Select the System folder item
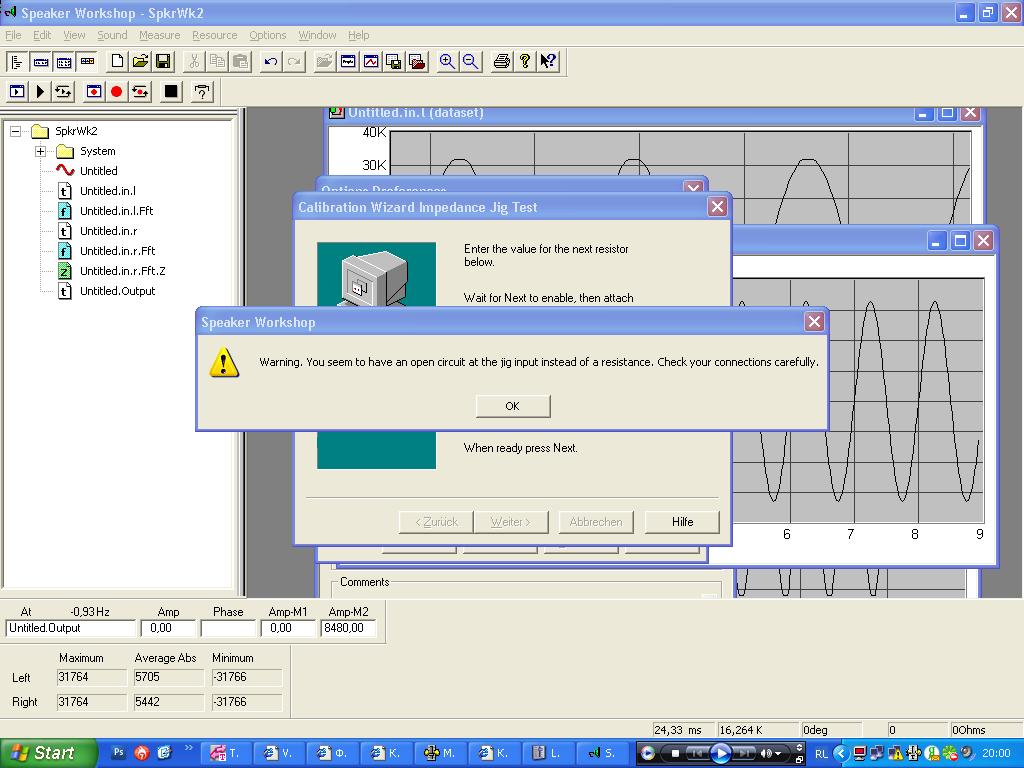 tap(97, 152)
